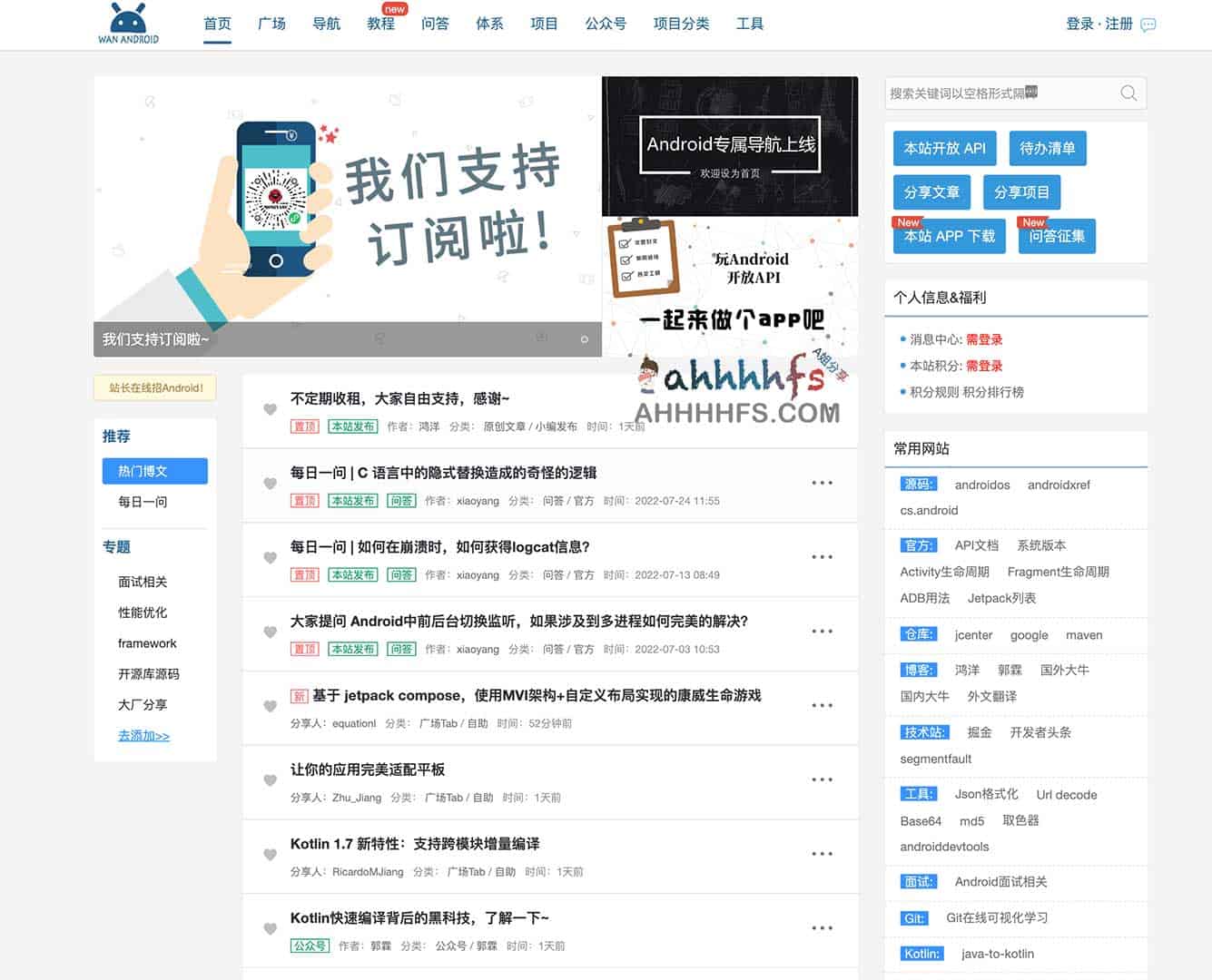Click the 分享文章 button
The height and width of the screenshot is (980, 1212).
(x=931, y=192)
